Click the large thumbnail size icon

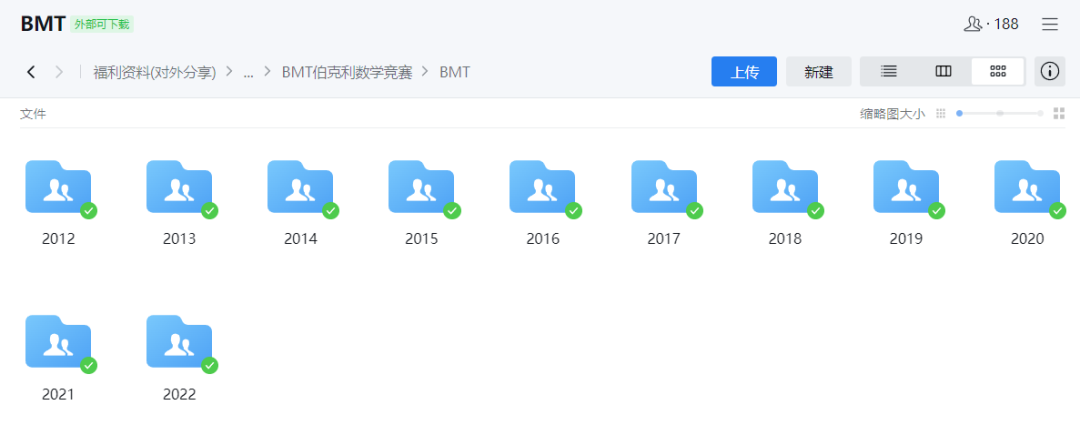[1059, 114]
